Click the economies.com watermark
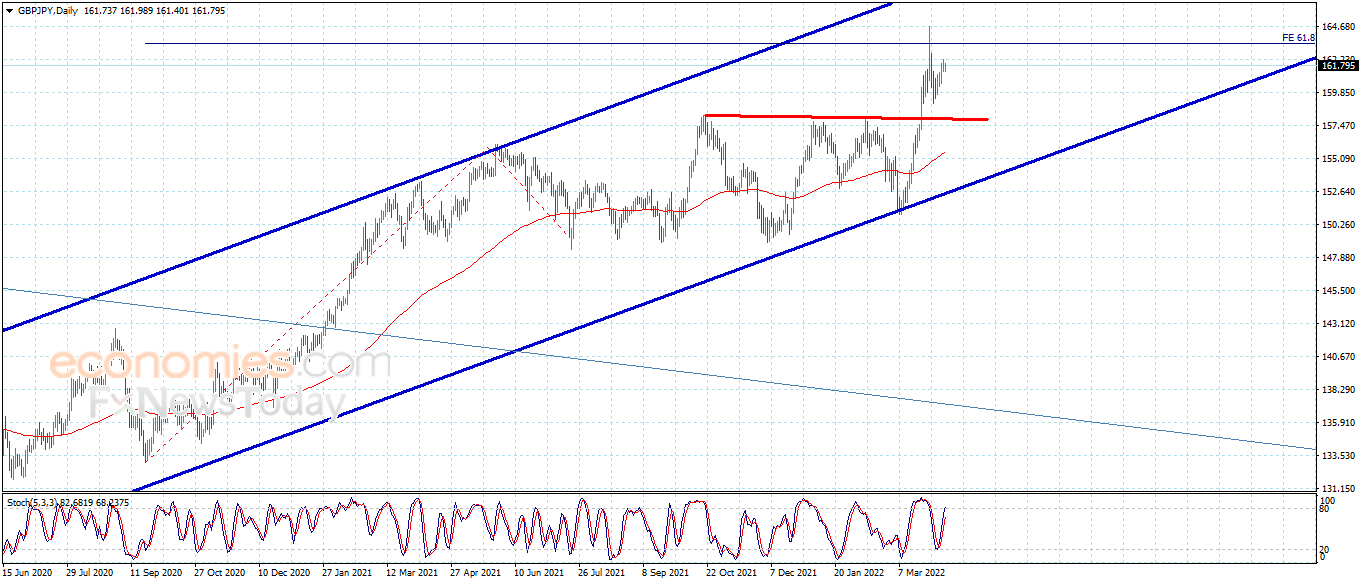This screenshot has height=584, width=1362. coord(218,362)
